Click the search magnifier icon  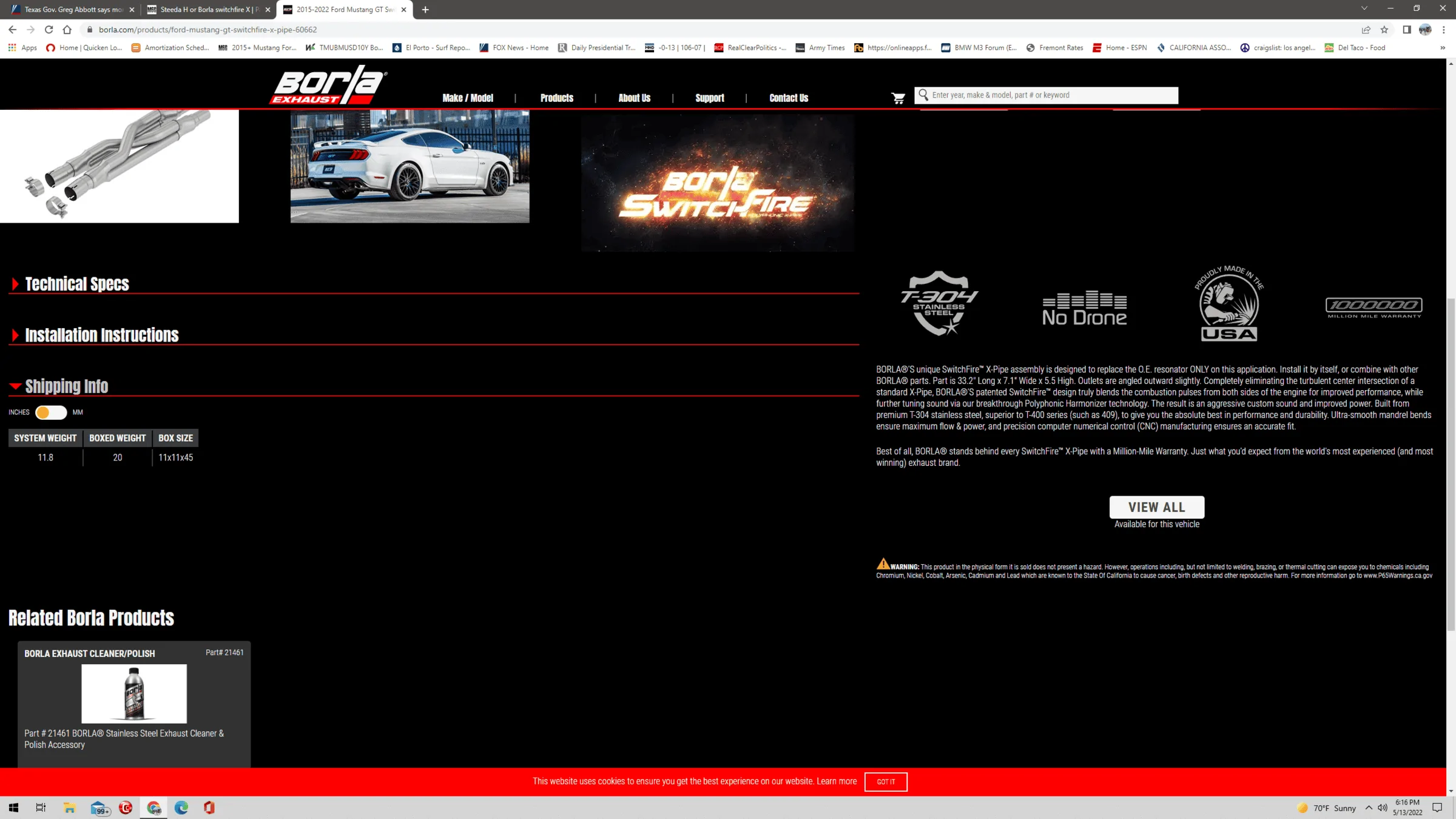(923, 95)
